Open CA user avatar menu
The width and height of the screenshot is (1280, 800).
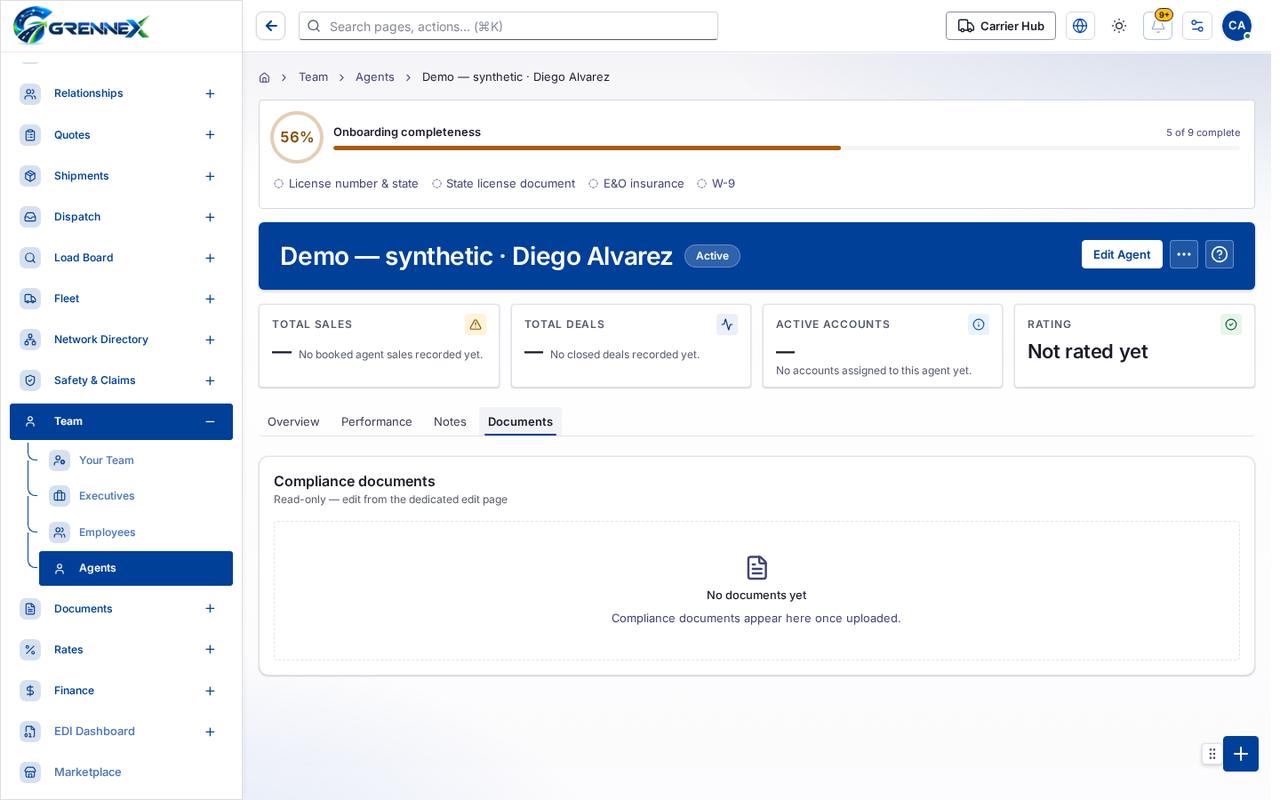(1237, 26)
